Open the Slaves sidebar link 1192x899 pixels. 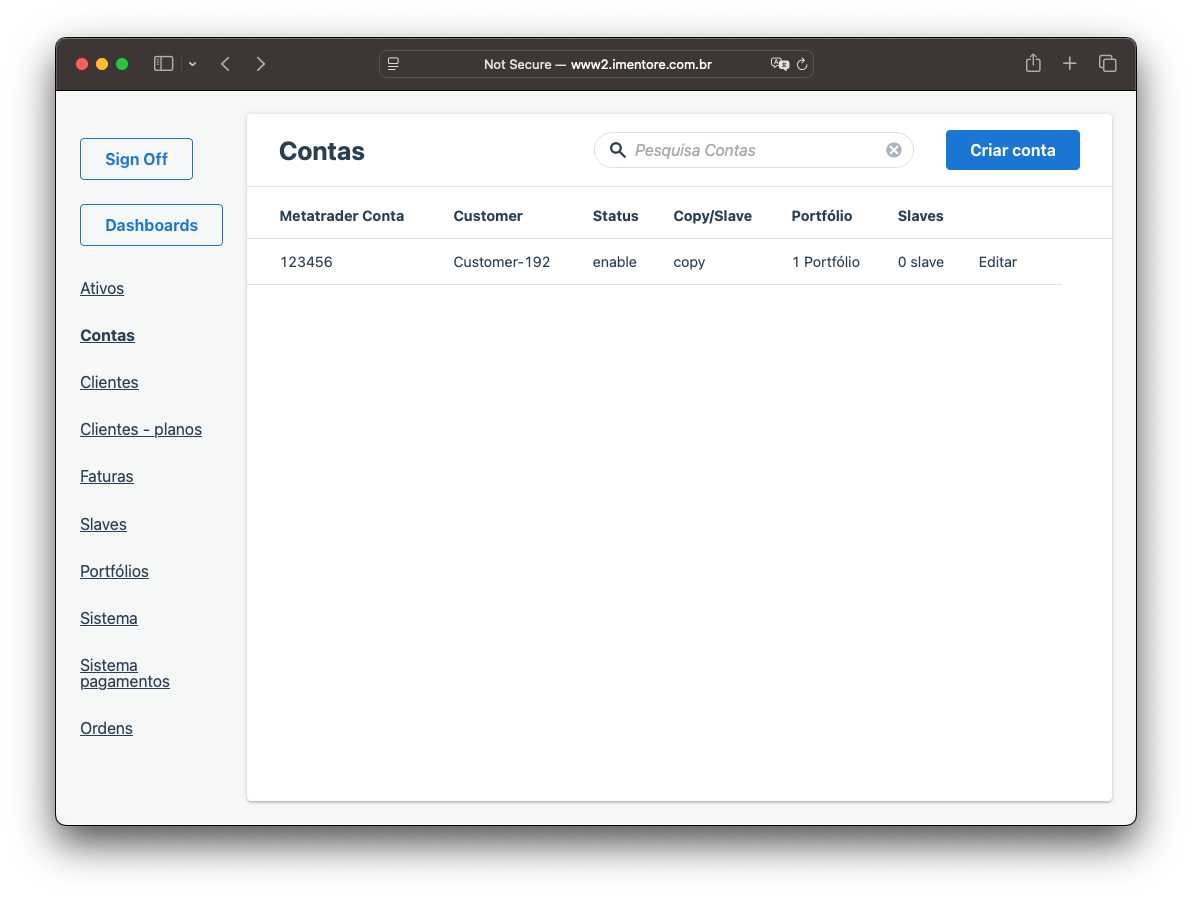point(103,524)
